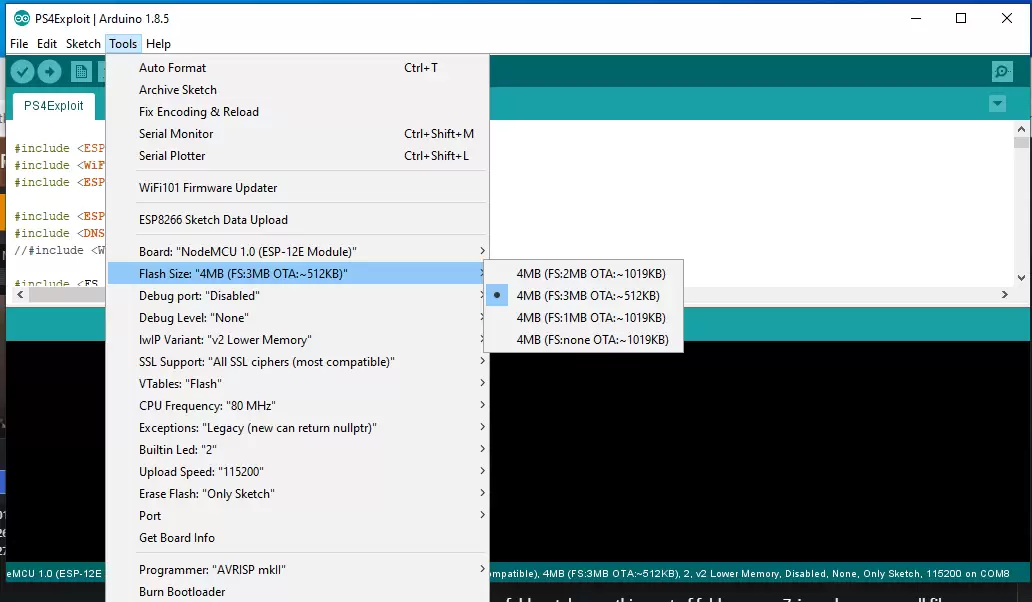The width and height of the screenshot is (1032, 602).
Task: Switch to the PS4Exploit sketch tab
Action: tap(54, 106)
